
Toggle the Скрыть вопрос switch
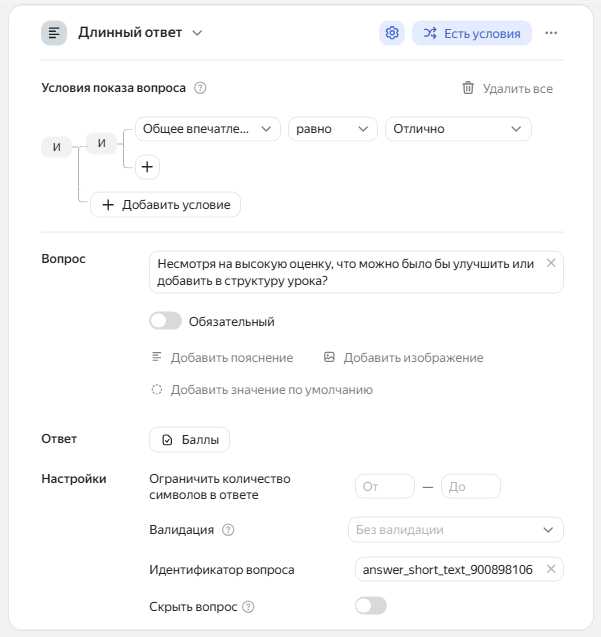pyautogui.click(x=371, y=606)
